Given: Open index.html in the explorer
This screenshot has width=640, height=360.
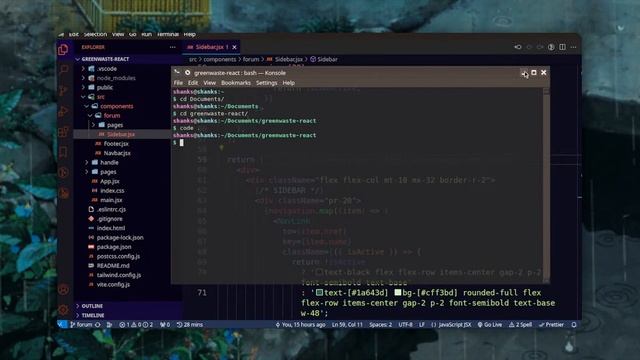Looking at the screenshot, I should 111,228.
